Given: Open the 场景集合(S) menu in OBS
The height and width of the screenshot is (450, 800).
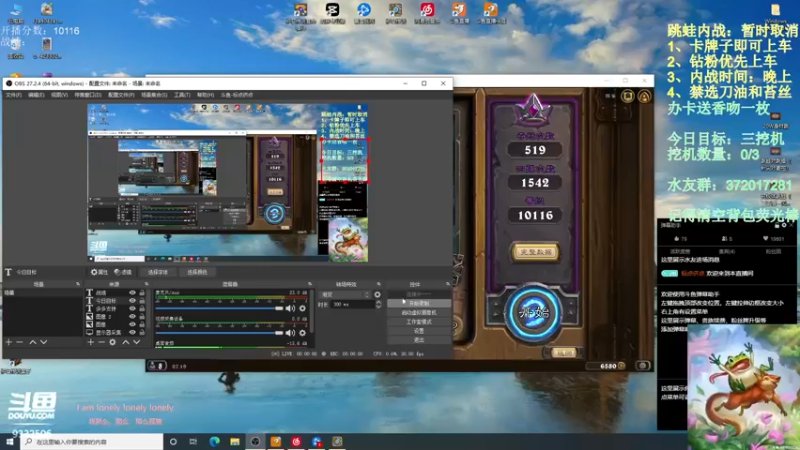Looking at the screenshot, I should pos(154,95).
